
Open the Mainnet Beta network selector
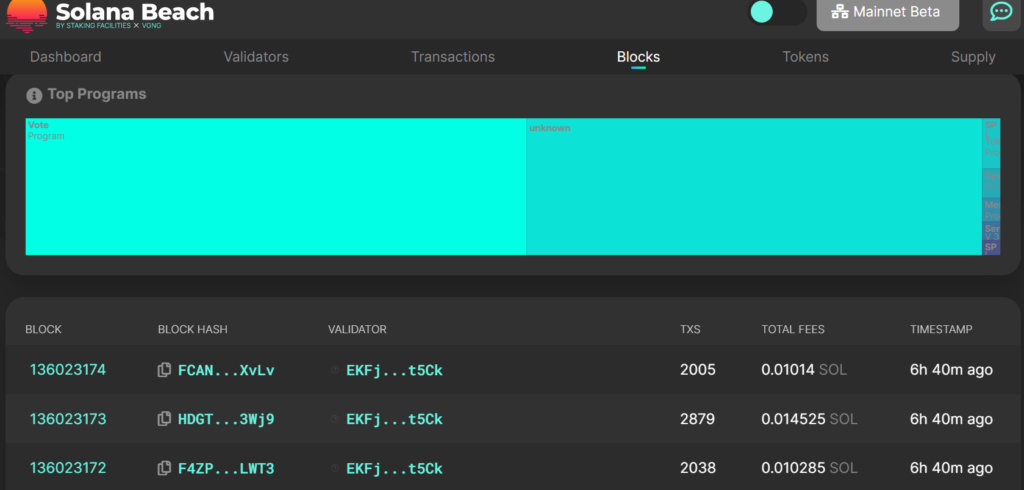[x=887, y=13]
